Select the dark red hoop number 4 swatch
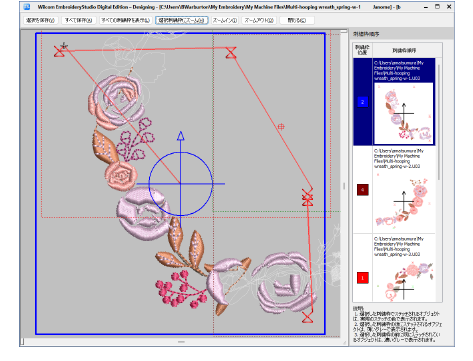This screenshot has height=361, width=473. coord(363,190)
